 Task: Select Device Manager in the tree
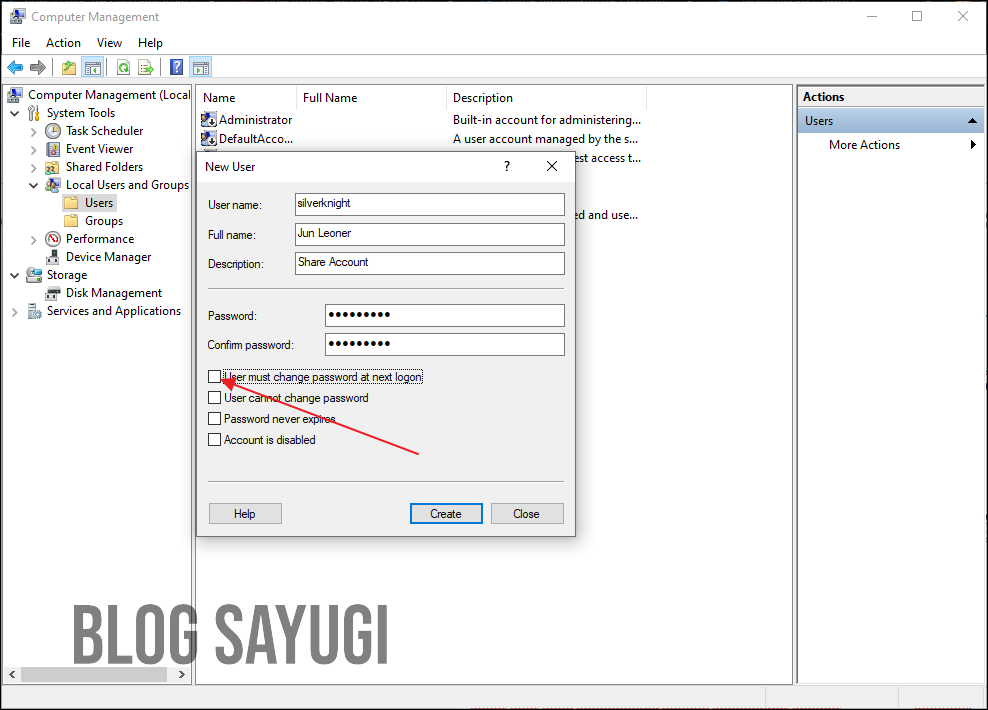[108, 257]
